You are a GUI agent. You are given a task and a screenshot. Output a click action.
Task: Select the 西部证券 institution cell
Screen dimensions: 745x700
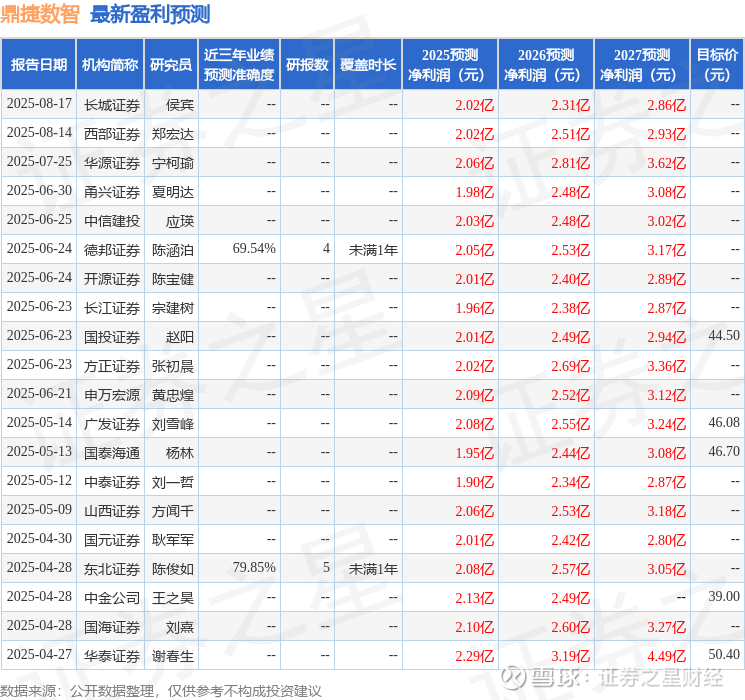tap(112, 134)
